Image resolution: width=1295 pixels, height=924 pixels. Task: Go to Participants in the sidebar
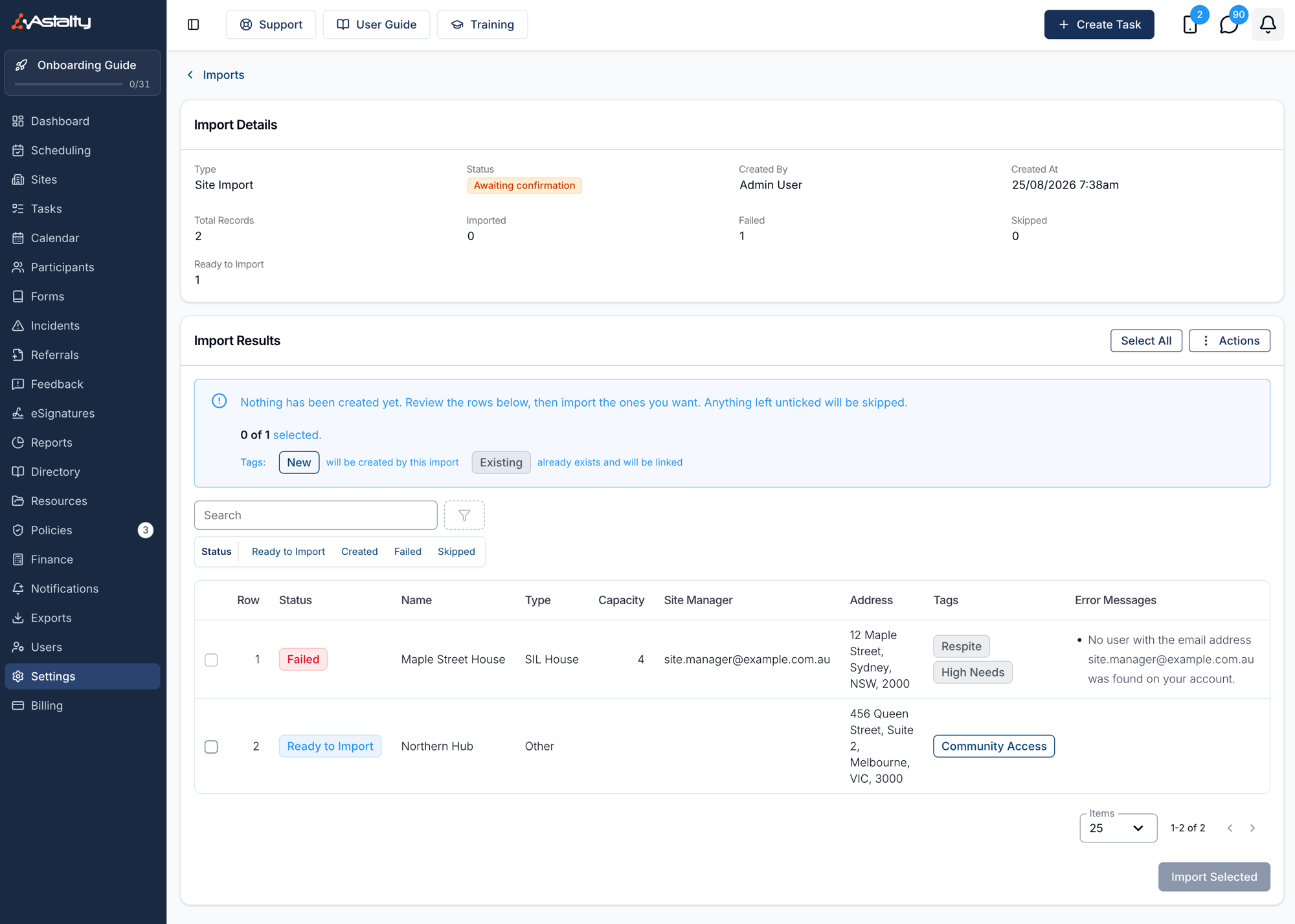pos(82,267)
